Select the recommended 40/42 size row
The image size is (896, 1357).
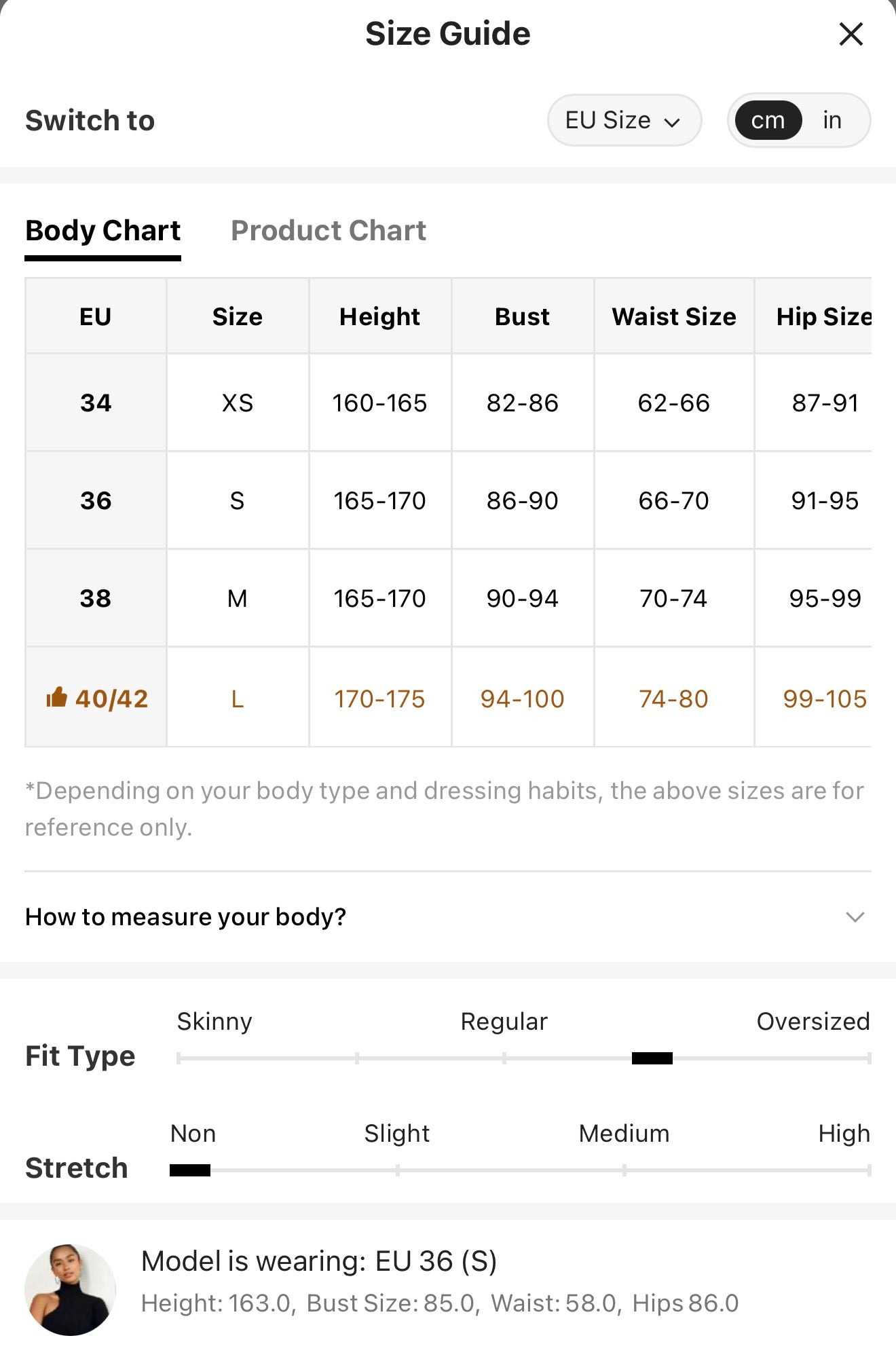point(448,698)
